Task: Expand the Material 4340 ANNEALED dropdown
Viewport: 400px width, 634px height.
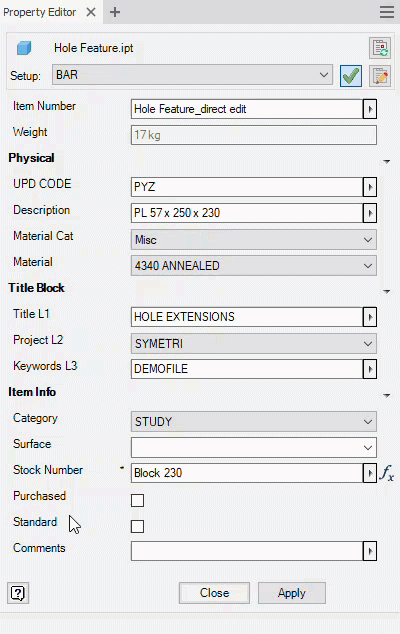Action: click(x=254, y=266)
